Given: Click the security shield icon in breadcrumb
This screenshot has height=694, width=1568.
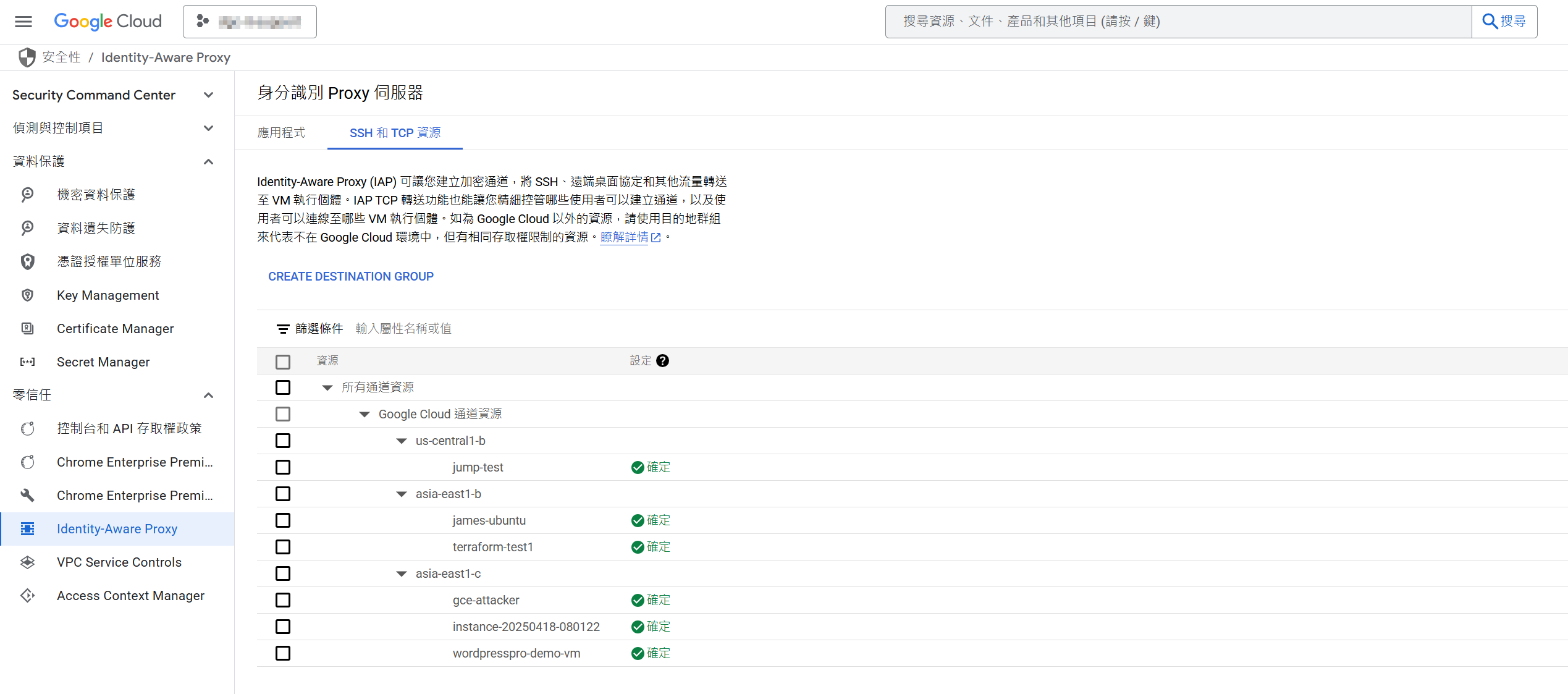Looking at the screenshot, I should click(27, 57).
